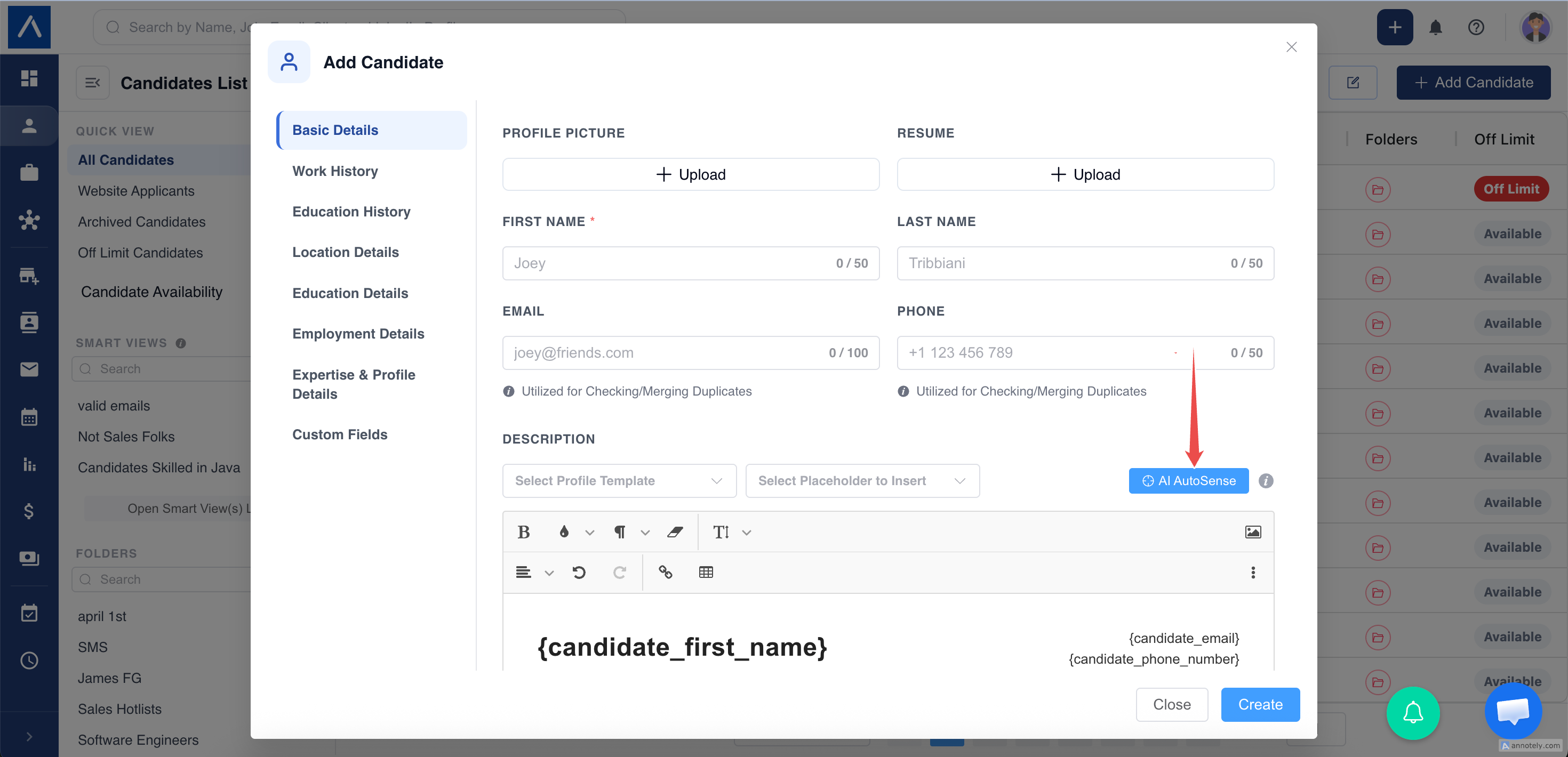The width and height of the screenshot is (1568, 757).
Task: Open the green notification bell widget
Action: (1413, 713)
